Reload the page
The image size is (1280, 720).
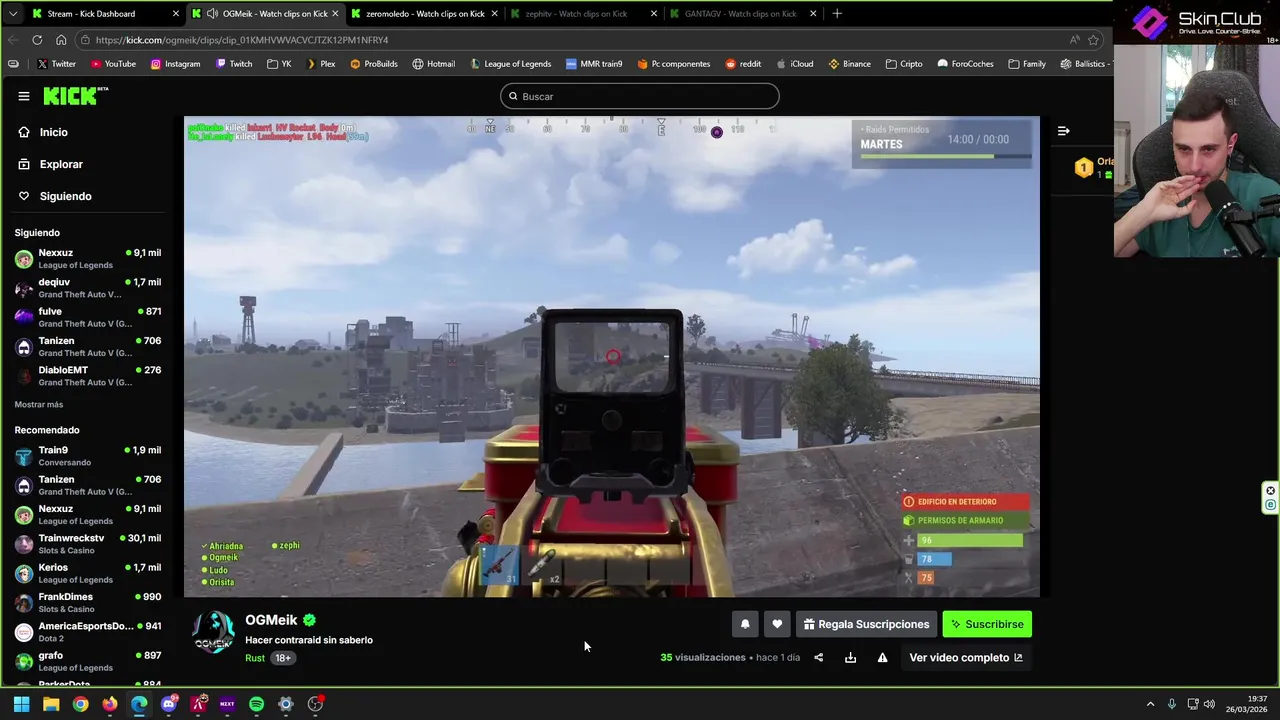tap(37, 40)
